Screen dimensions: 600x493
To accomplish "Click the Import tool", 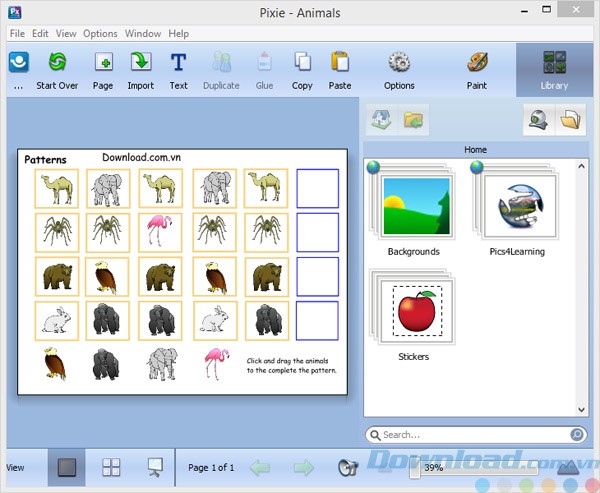I will pyautogui.click(x=141, y=68).
